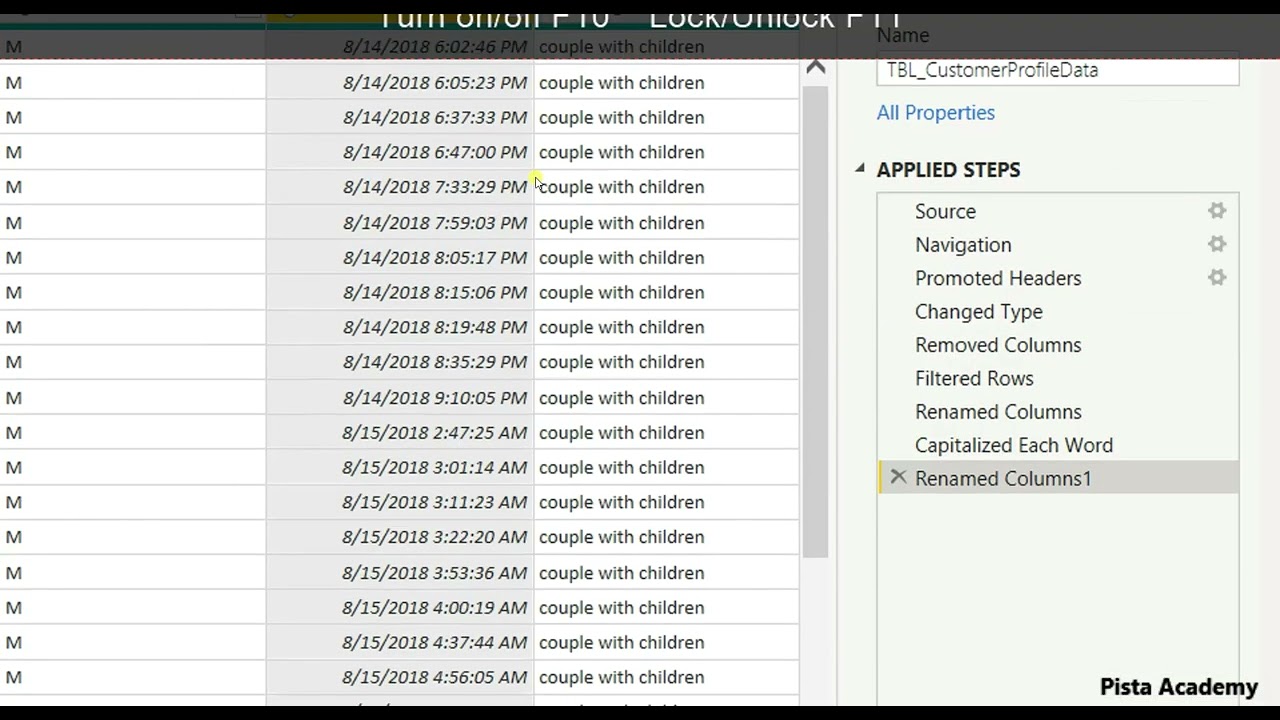This screenshot has width=1280, height=720.
Task: Click the M cell in 8:35:29 PM row
Action: (x=133, y=362)
